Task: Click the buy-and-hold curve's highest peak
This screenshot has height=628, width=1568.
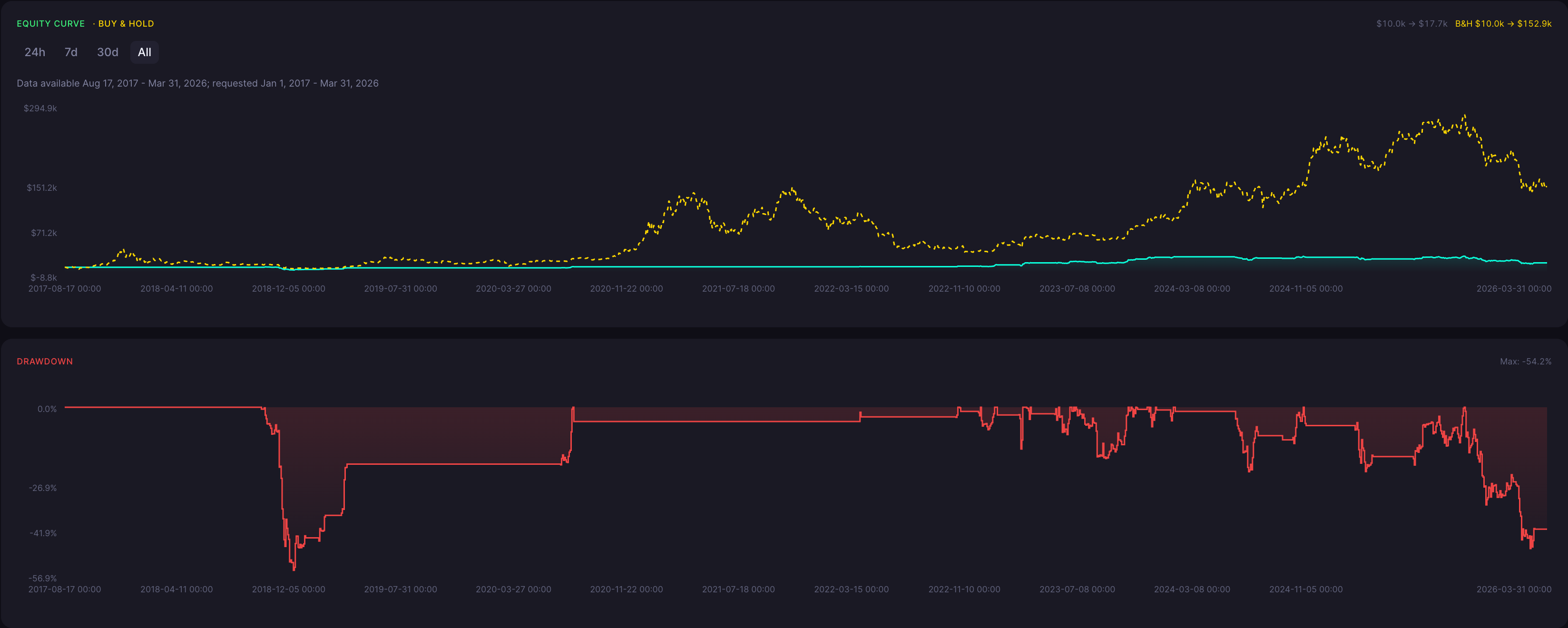Action: tap(1464, 115)
